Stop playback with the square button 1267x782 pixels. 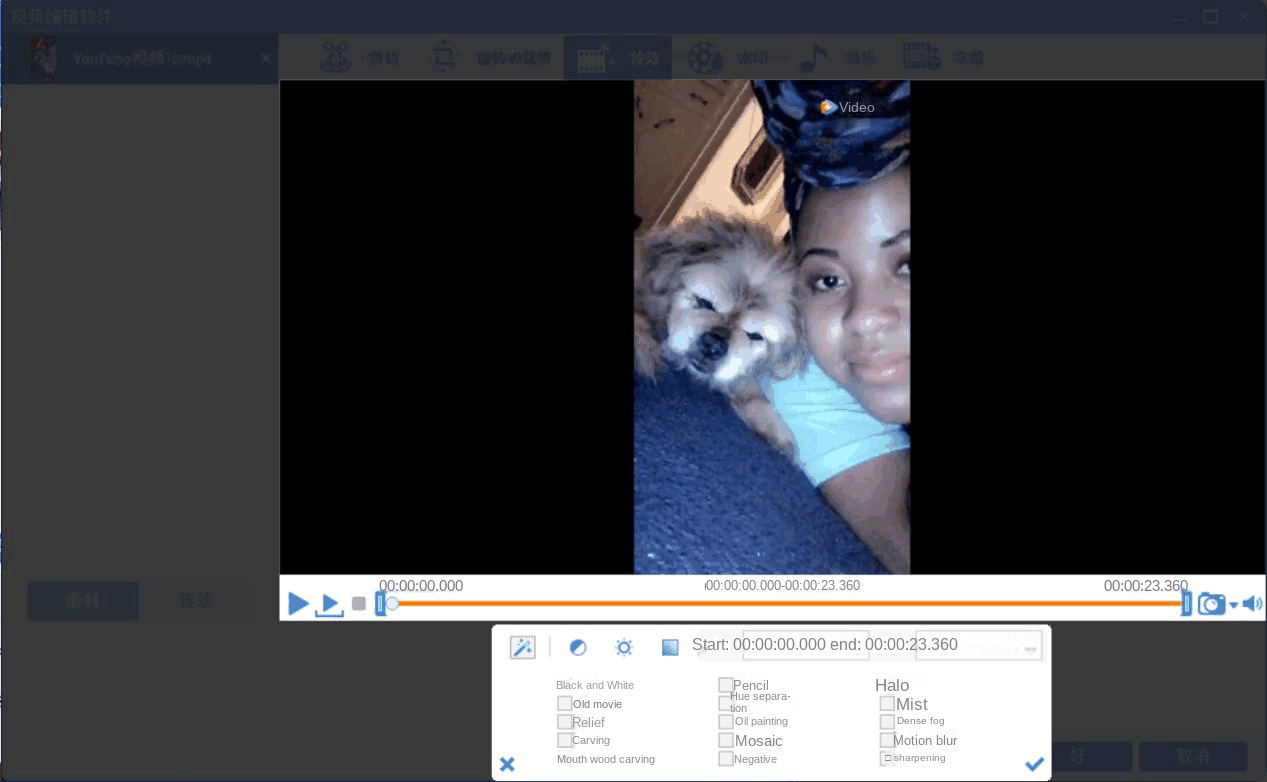pyautogui.click(x=359, y=604)
